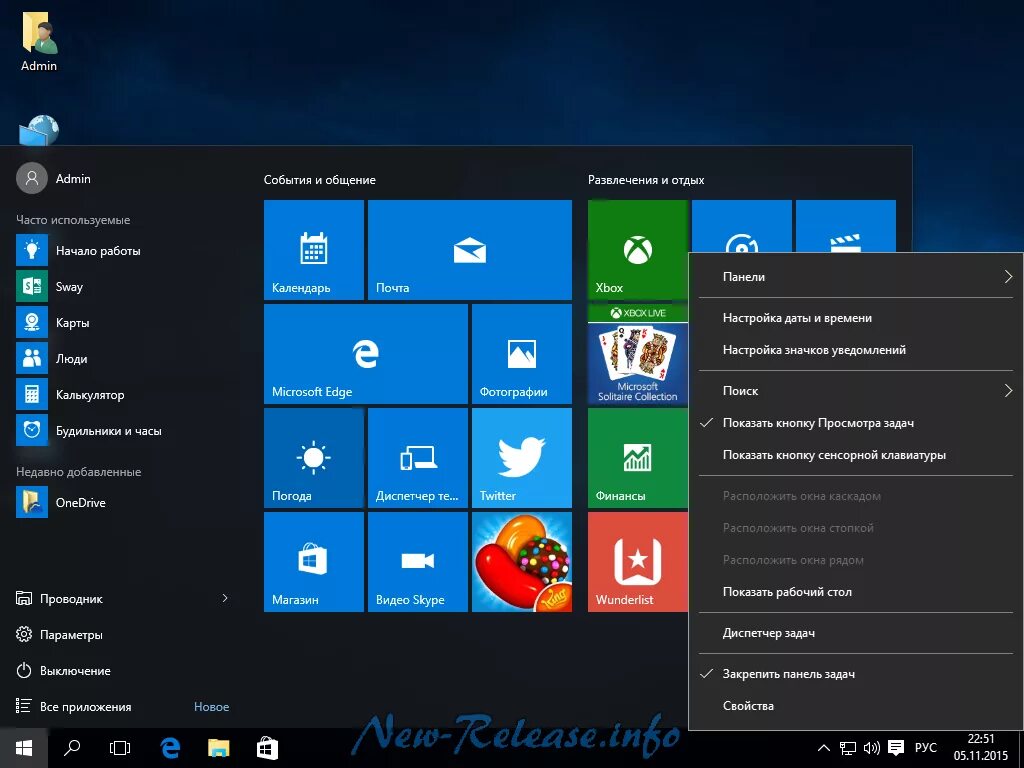Open the Финансы tile
Image resolution: width=1024 pixels, height=768 pixels.
pos(637,458)
